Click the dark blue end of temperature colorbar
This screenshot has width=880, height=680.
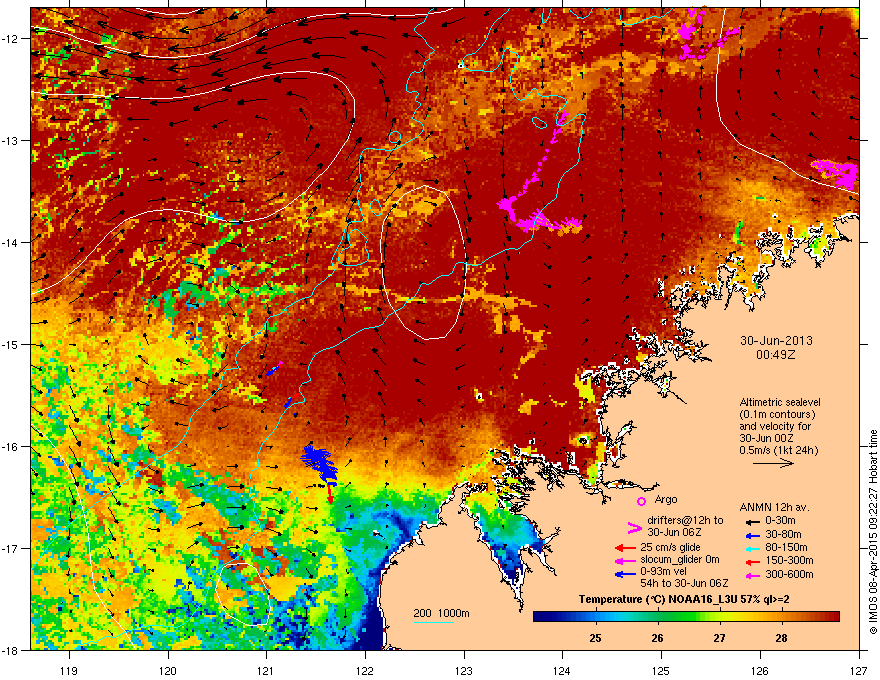[x=538, y=617]
